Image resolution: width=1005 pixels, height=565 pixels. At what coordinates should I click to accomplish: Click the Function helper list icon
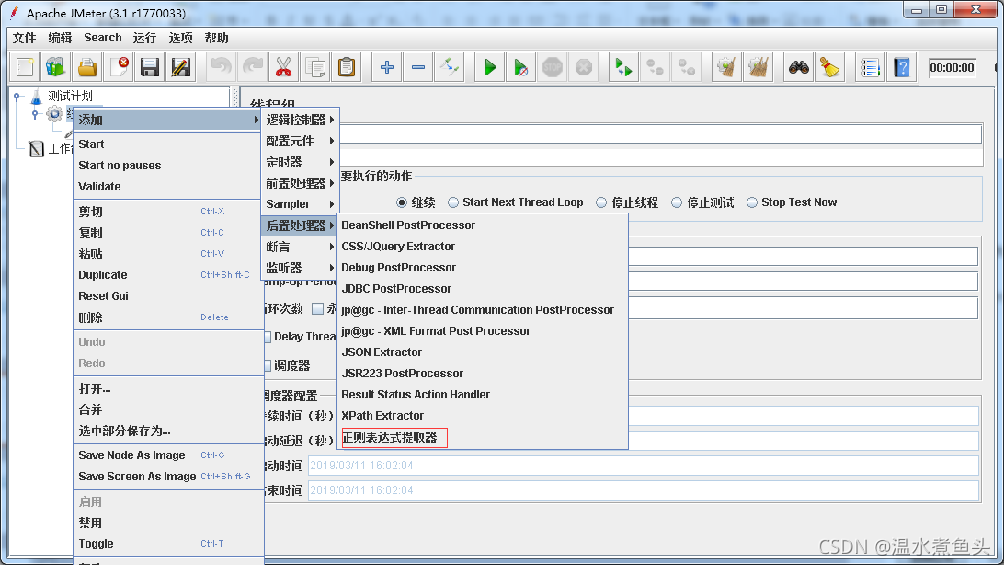[x=870, y=67]
